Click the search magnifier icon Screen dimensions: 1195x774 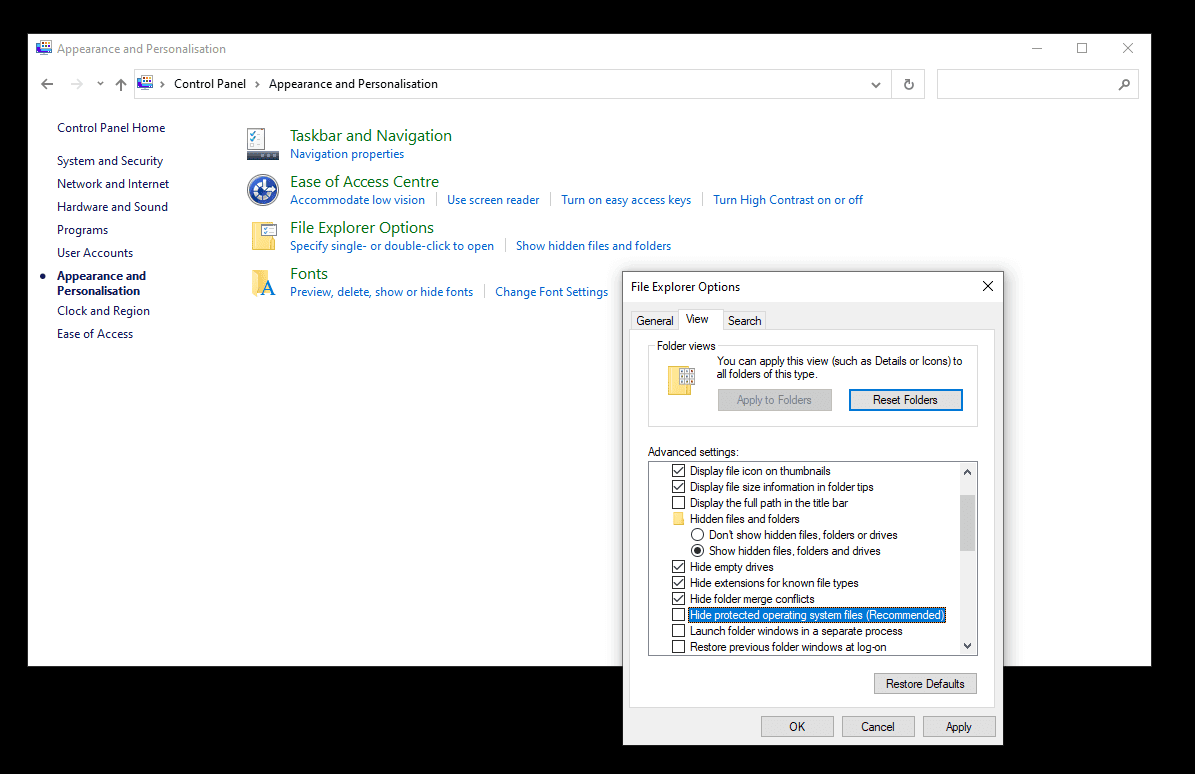point(1124,84)
